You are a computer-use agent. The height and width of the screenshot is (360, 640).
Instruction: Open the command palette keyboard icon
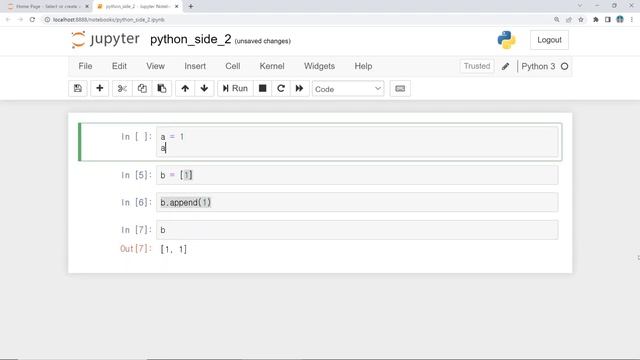400,89
